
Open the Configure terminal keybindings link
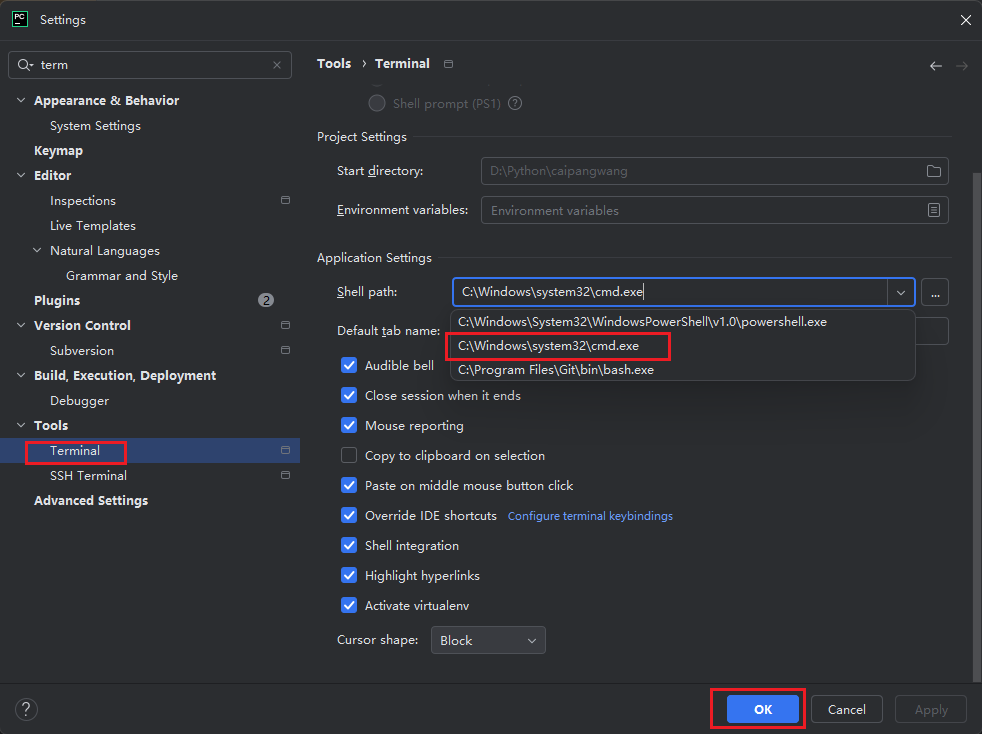[x=590, y=516]
